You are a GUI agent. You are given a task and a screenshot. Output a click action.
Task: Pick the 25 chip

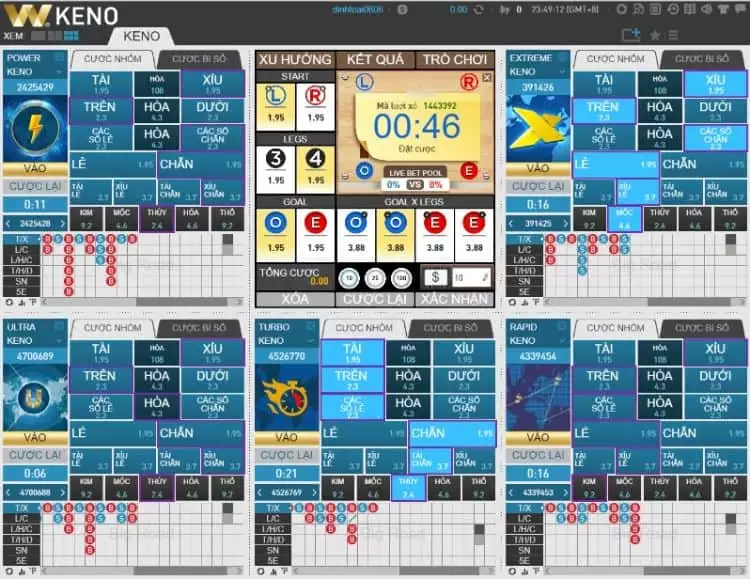375,278
